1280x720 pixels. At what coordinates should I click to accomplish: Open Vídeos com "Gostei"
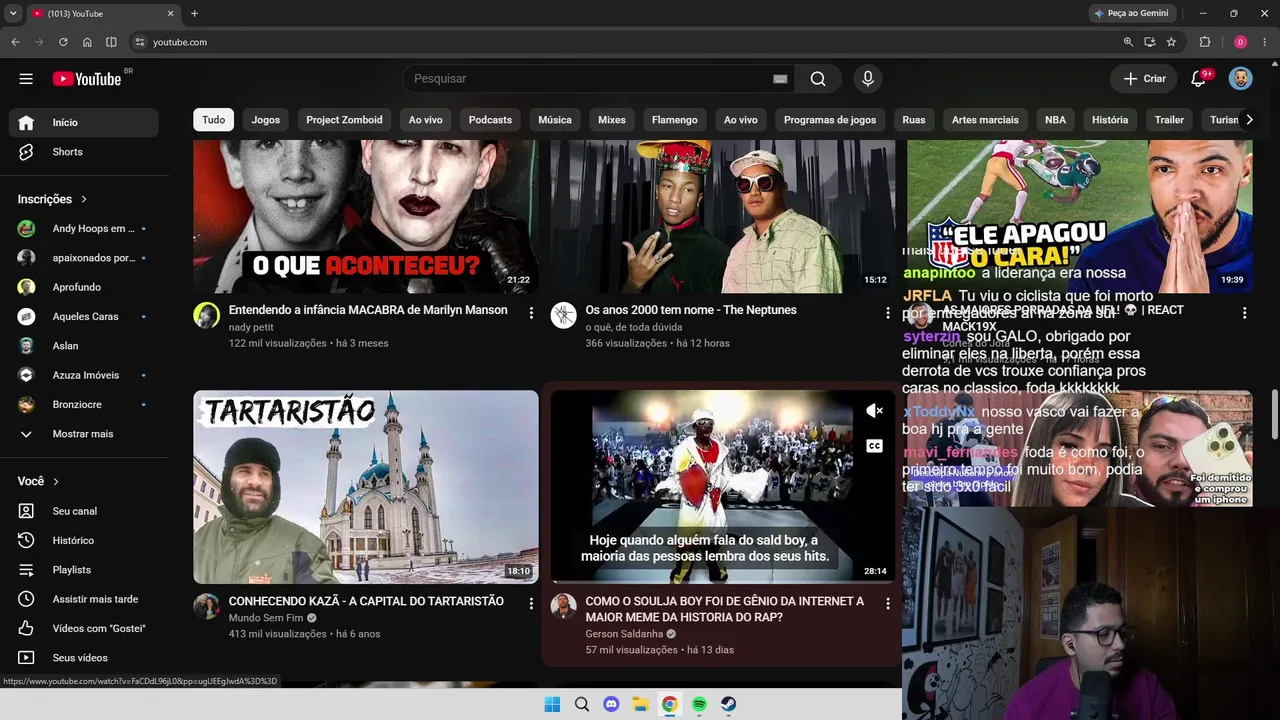click(x=84, y=628)
